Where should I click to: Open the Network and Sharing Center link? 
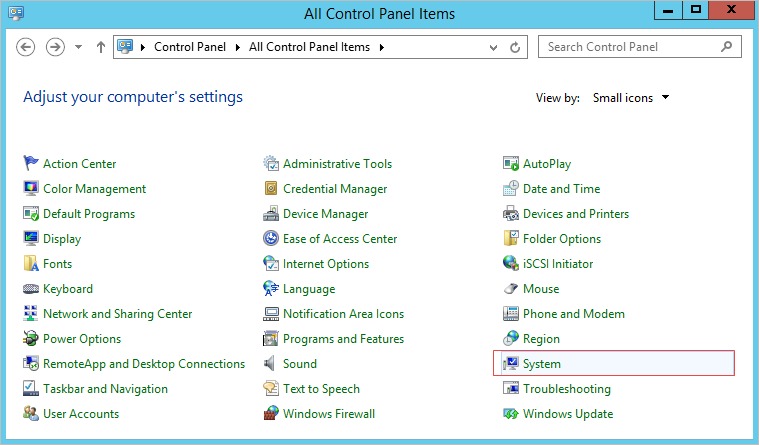[x=117, y=314]
